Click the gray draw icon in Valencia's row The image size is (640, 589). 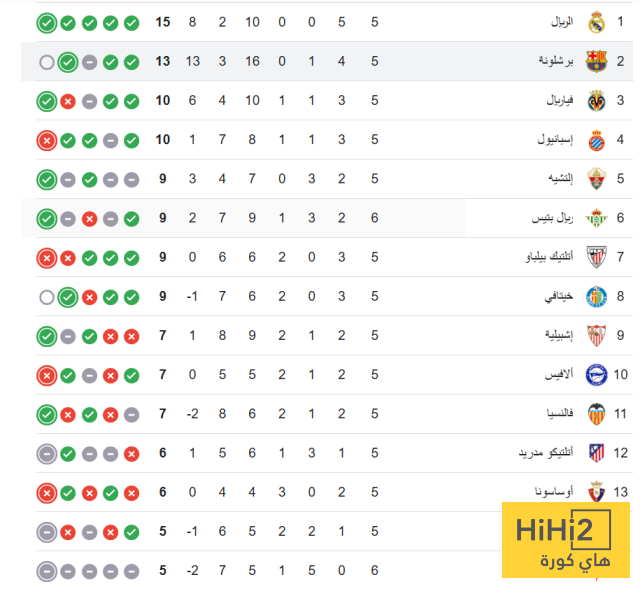(x=132, y=414)
